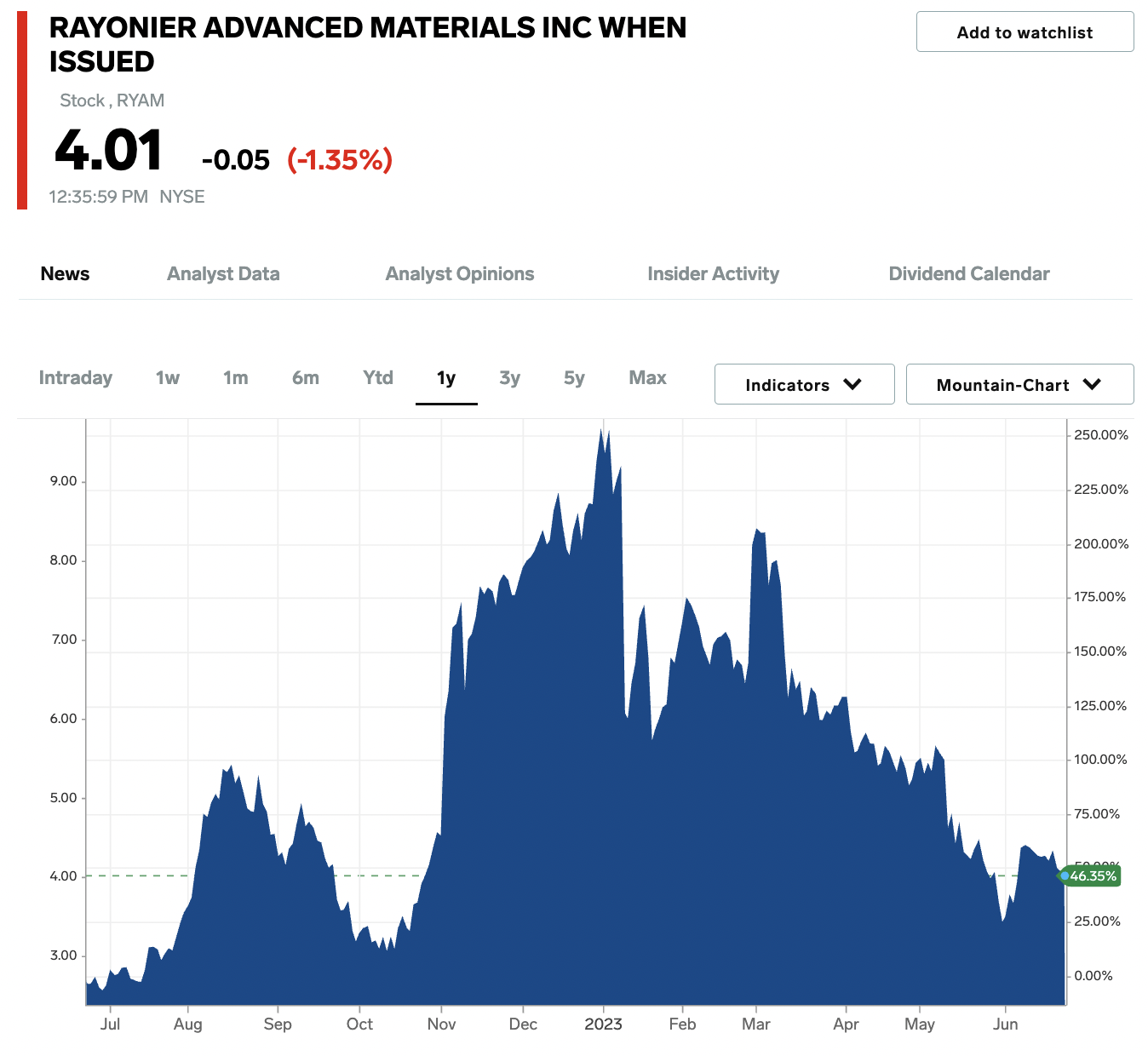Click the 100.00% axis label
Viewport: 1148px width, 1056px height.
point(1100,760)
